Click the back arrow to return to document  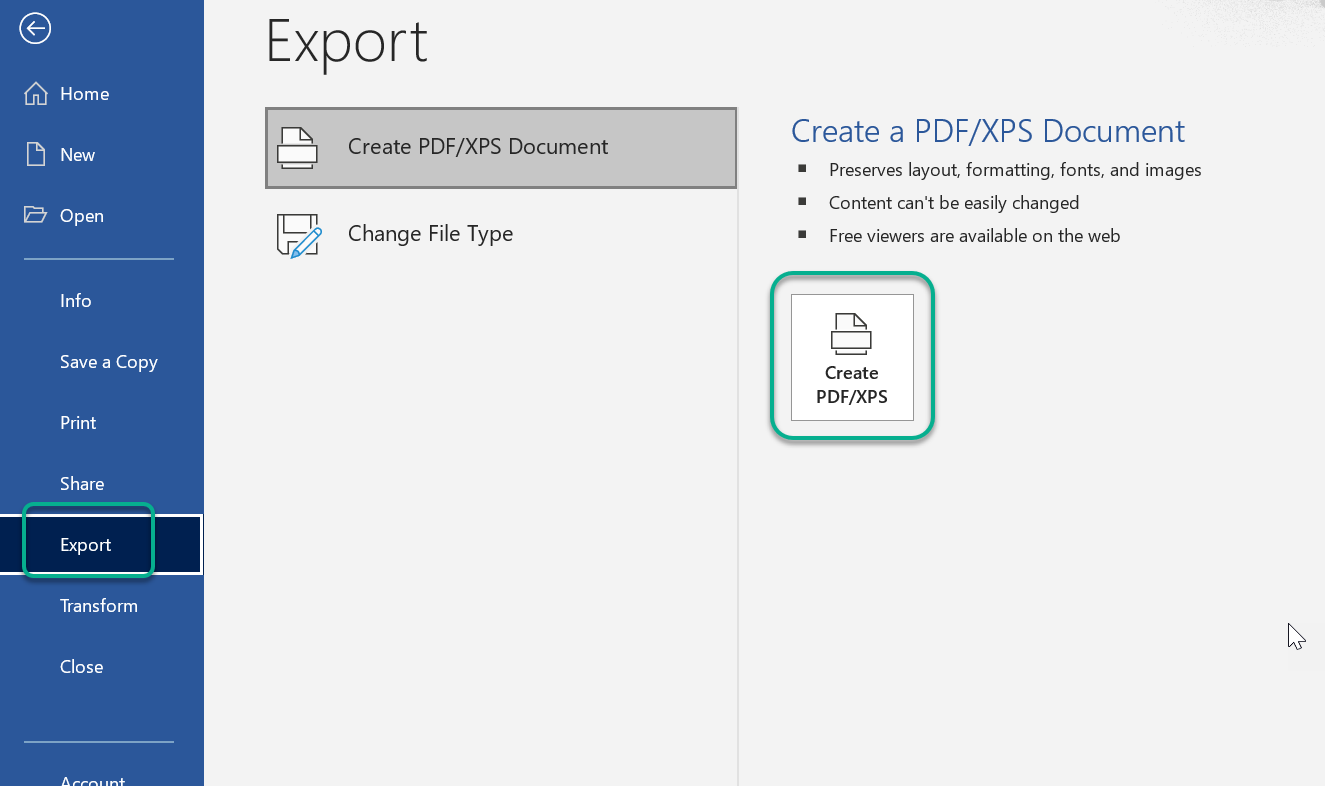point(35,29)
